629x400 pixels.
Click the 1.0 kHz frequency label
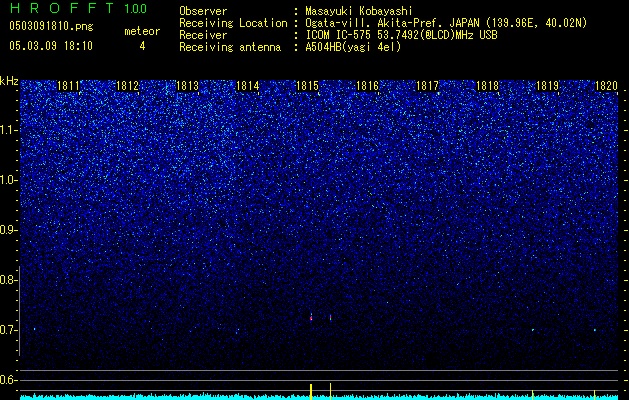8,180
